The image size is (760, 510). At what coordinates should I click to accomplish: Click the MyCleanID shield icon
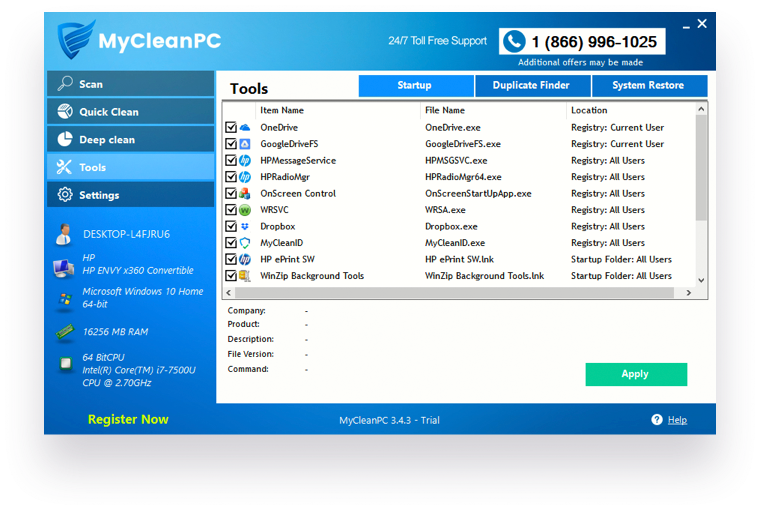click(245, 243)
